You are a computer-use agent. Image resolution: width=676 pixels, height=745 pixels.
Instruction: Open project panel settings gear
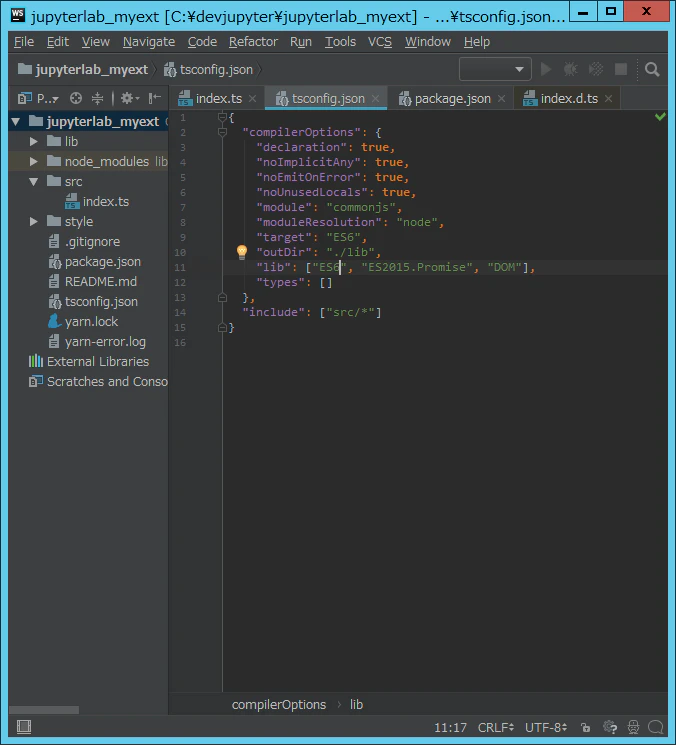tap(129, 98)
